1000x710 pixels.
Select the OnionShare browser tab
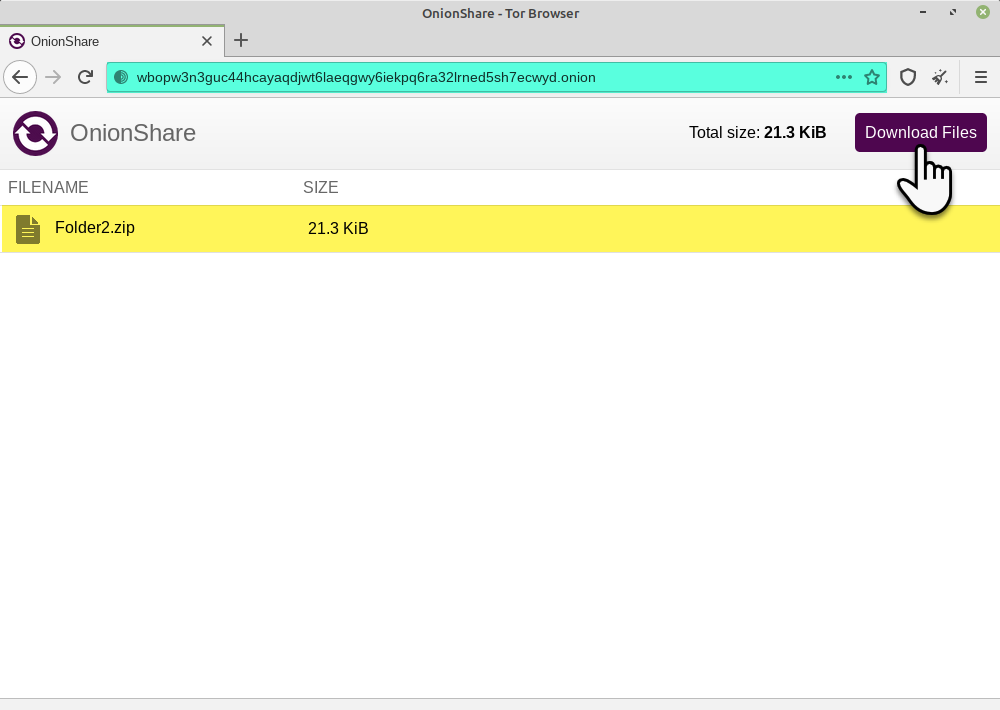[x=112, y=41]
